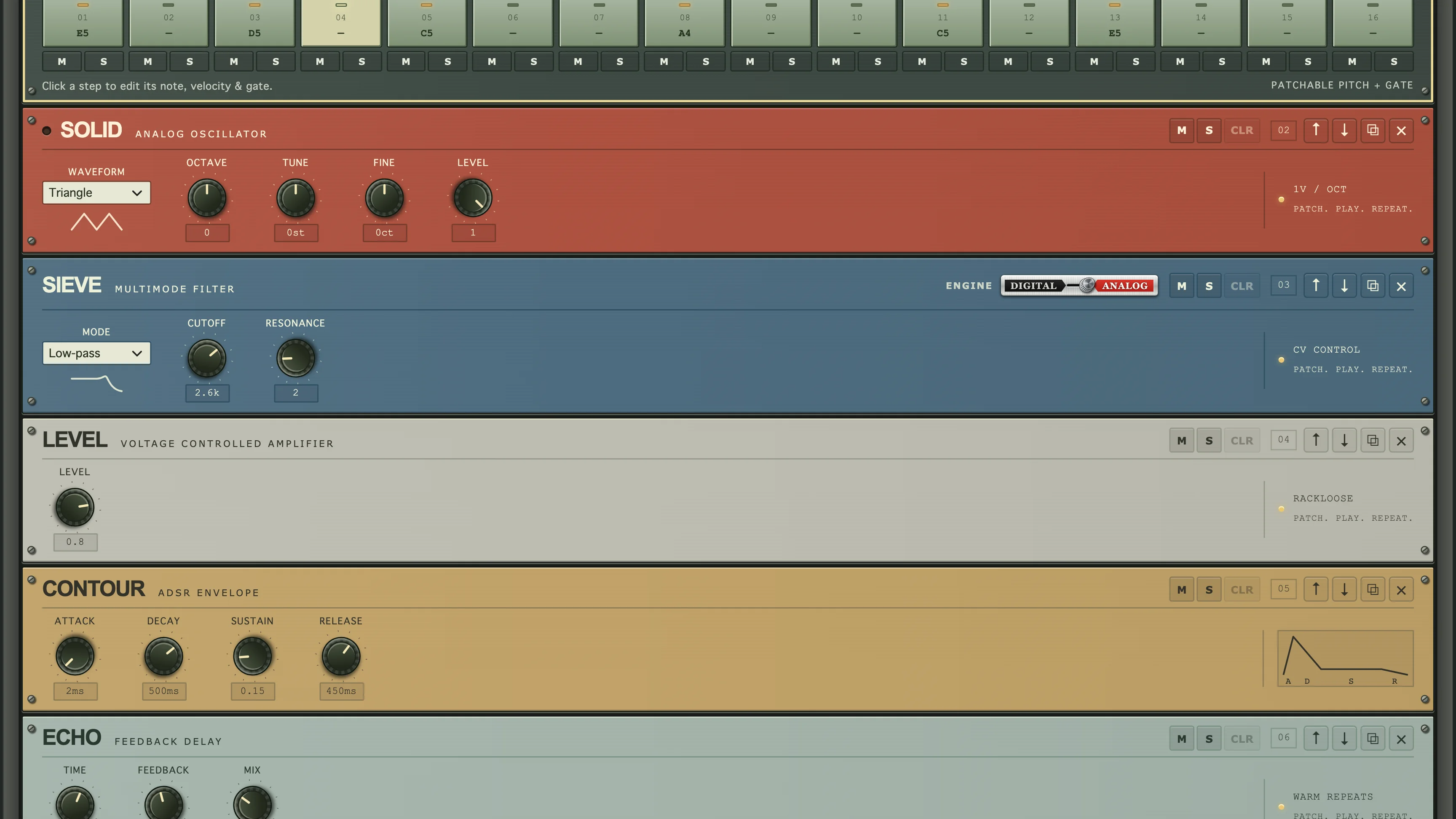Click the CONTOUR Attack knob

75,656
